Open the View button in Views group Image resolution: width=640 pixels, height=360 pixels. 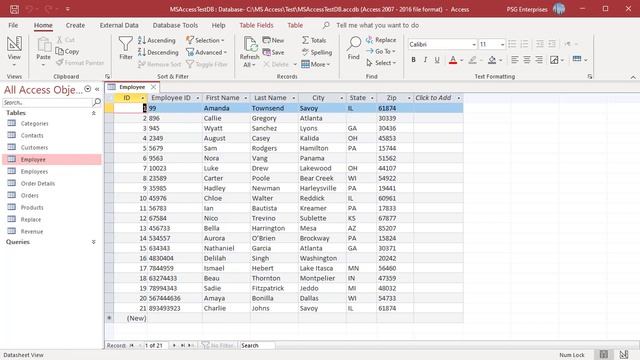pos(14,50)
